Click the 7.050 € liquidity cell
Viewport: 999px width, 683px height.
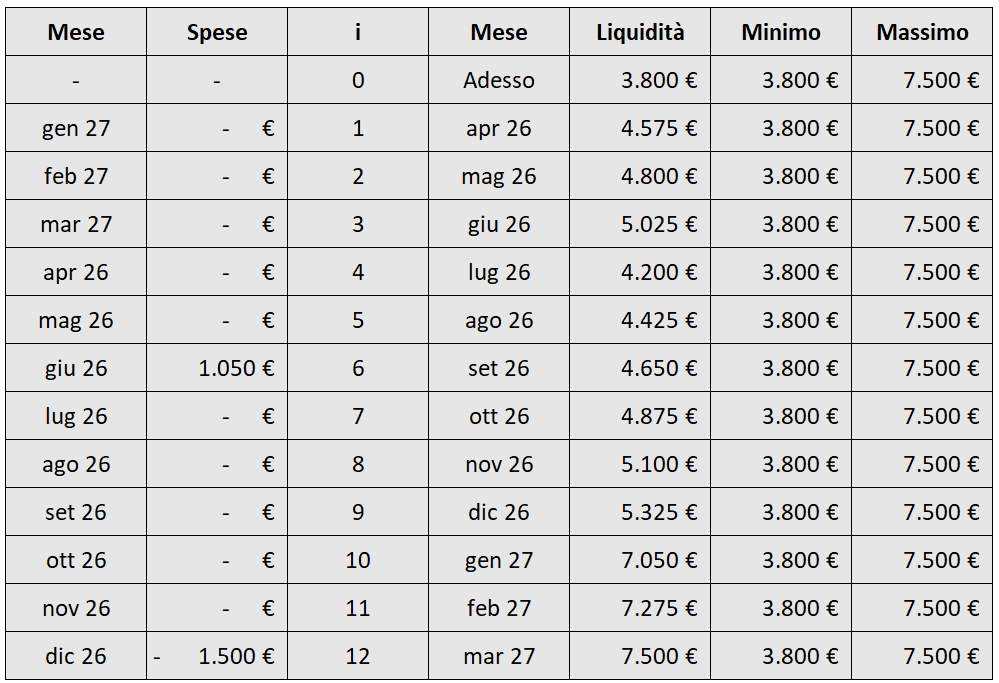point(658,560)
